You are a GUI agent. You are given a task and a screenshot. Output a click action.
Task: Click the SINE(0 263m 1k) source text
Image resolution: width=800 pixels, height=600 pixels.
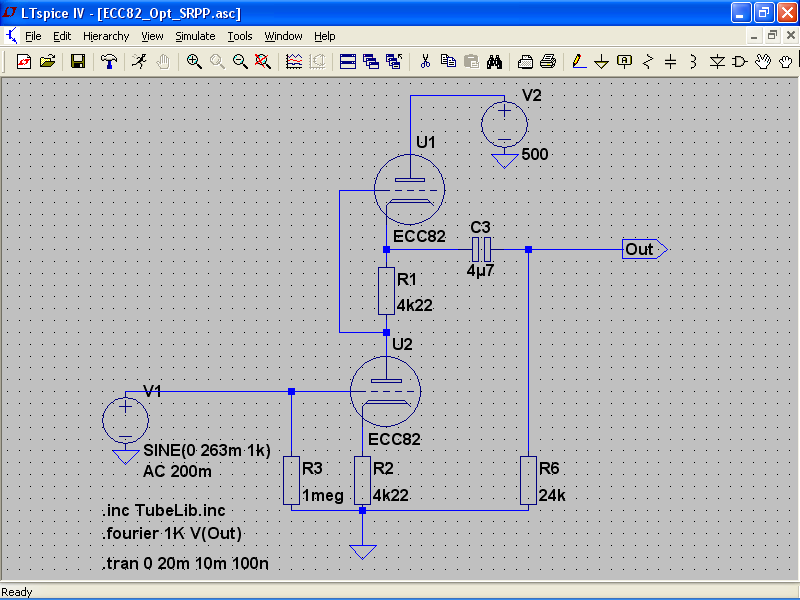click(x=207, y=451)
